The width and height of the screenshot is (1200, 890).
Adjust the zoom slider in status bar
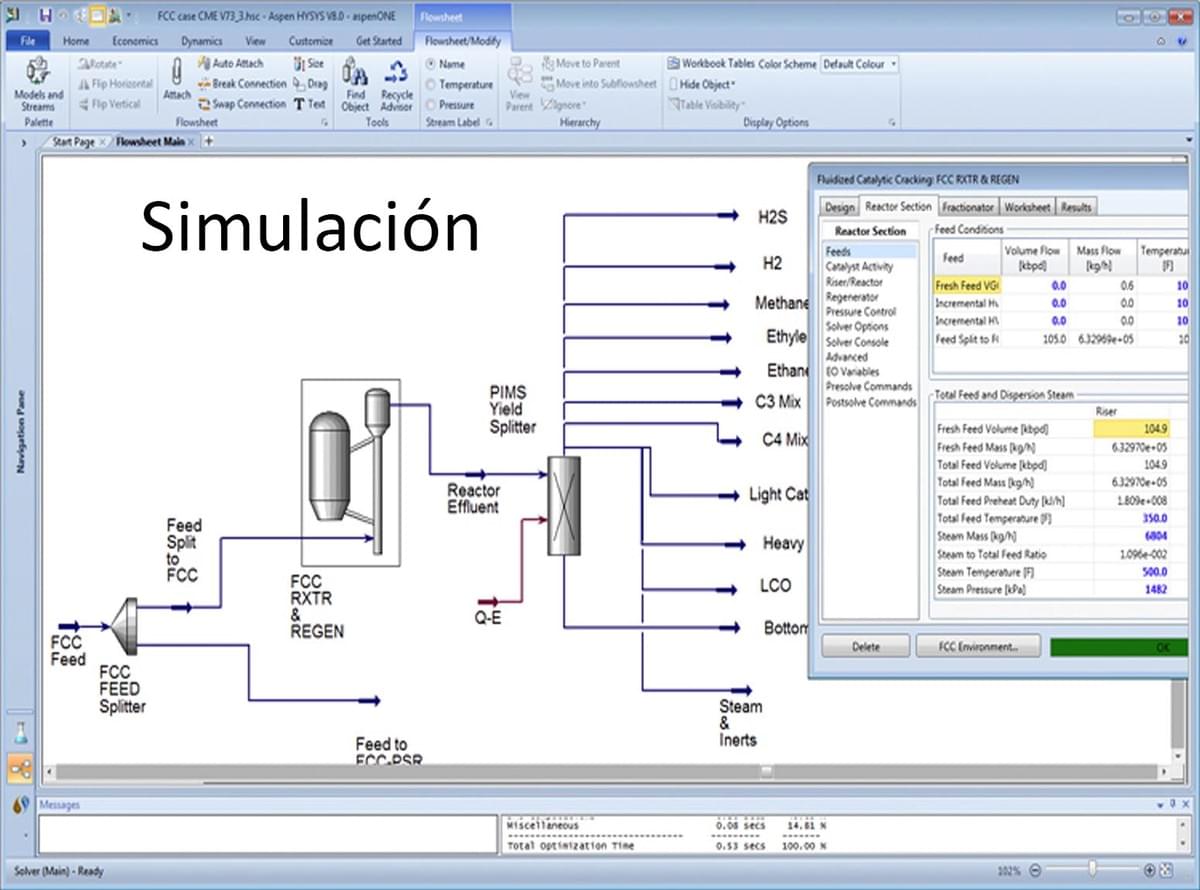coord(1092,870)
